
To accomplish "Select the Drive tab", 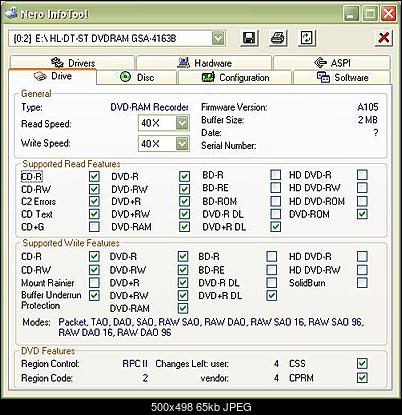I will click(x=53, y=77).
